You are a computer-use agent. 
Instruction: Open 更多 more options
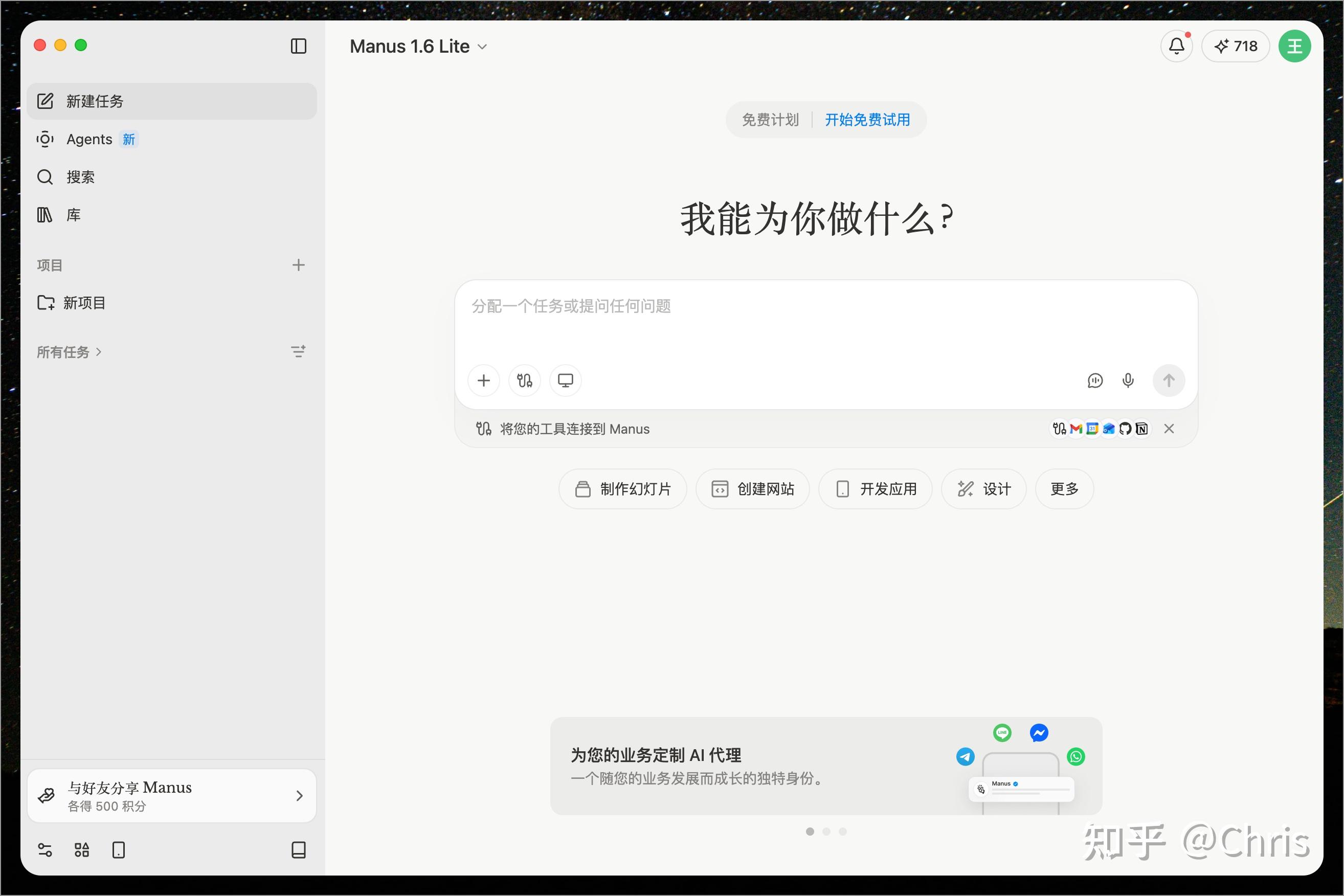point(1065,489)
